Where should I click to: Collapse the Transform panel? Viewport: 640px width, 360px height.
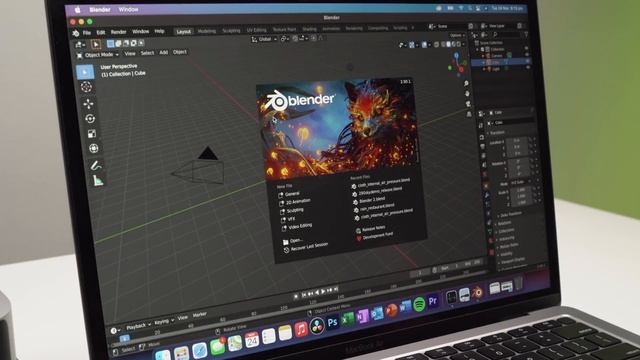pyautogui.click(x=496, y=133)
